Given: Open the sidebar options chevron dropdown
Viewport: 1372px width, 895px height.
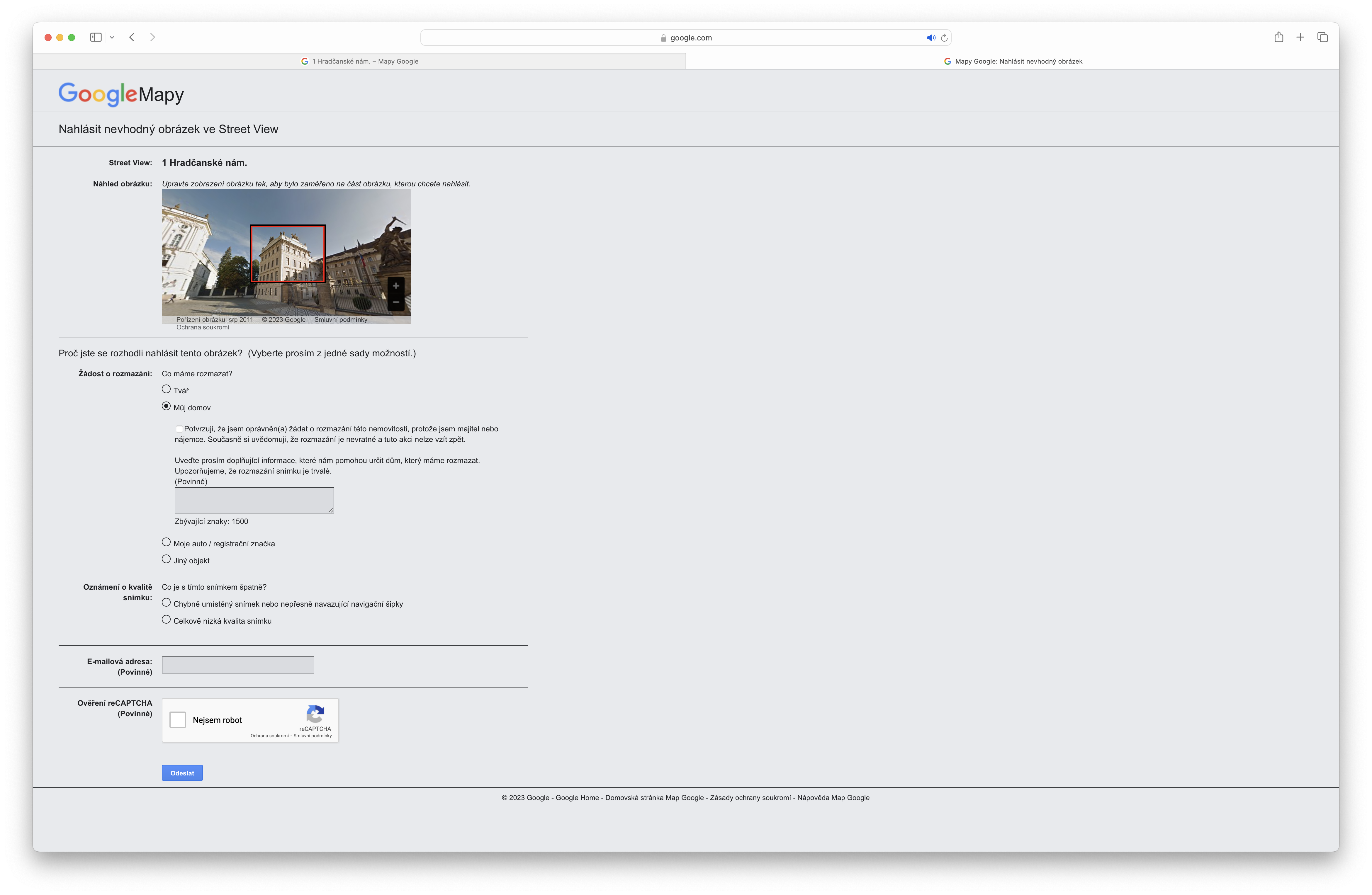Looking at the screenshot, I should click(x=112, y=37).
